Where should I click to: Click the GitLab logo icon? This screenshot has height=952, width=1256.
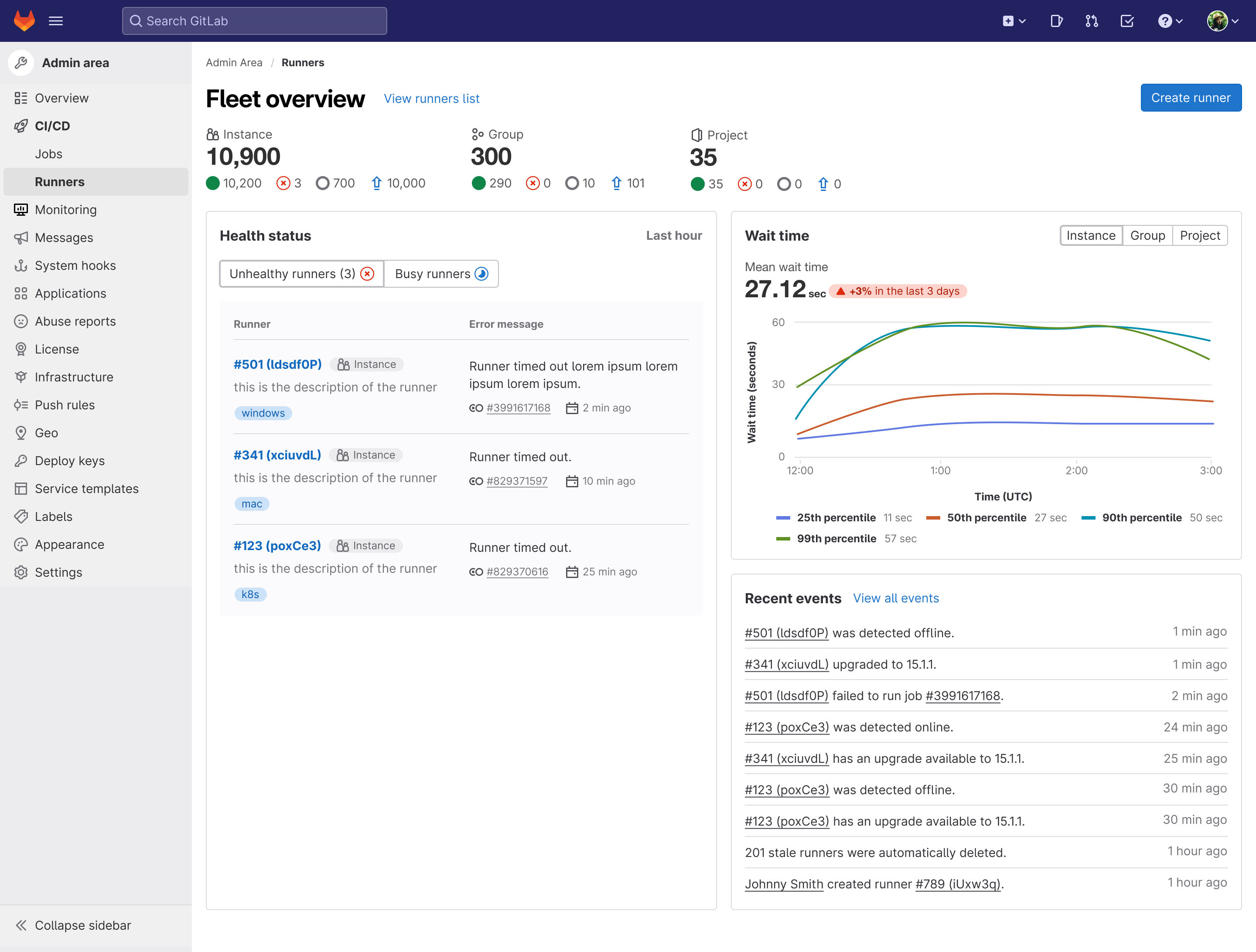point(24,20)
